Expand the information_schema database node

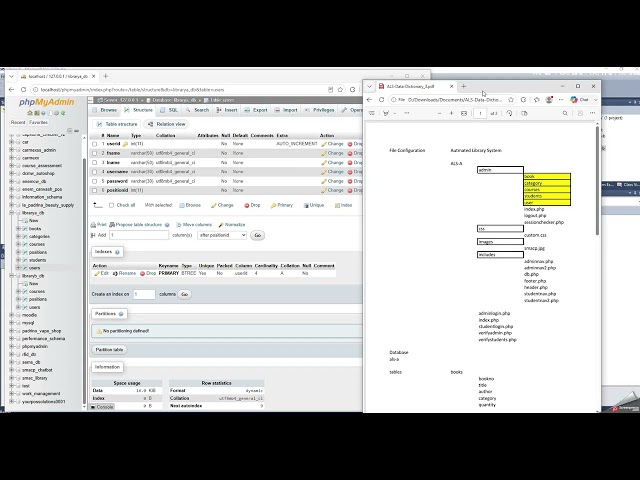click(12, 197)
